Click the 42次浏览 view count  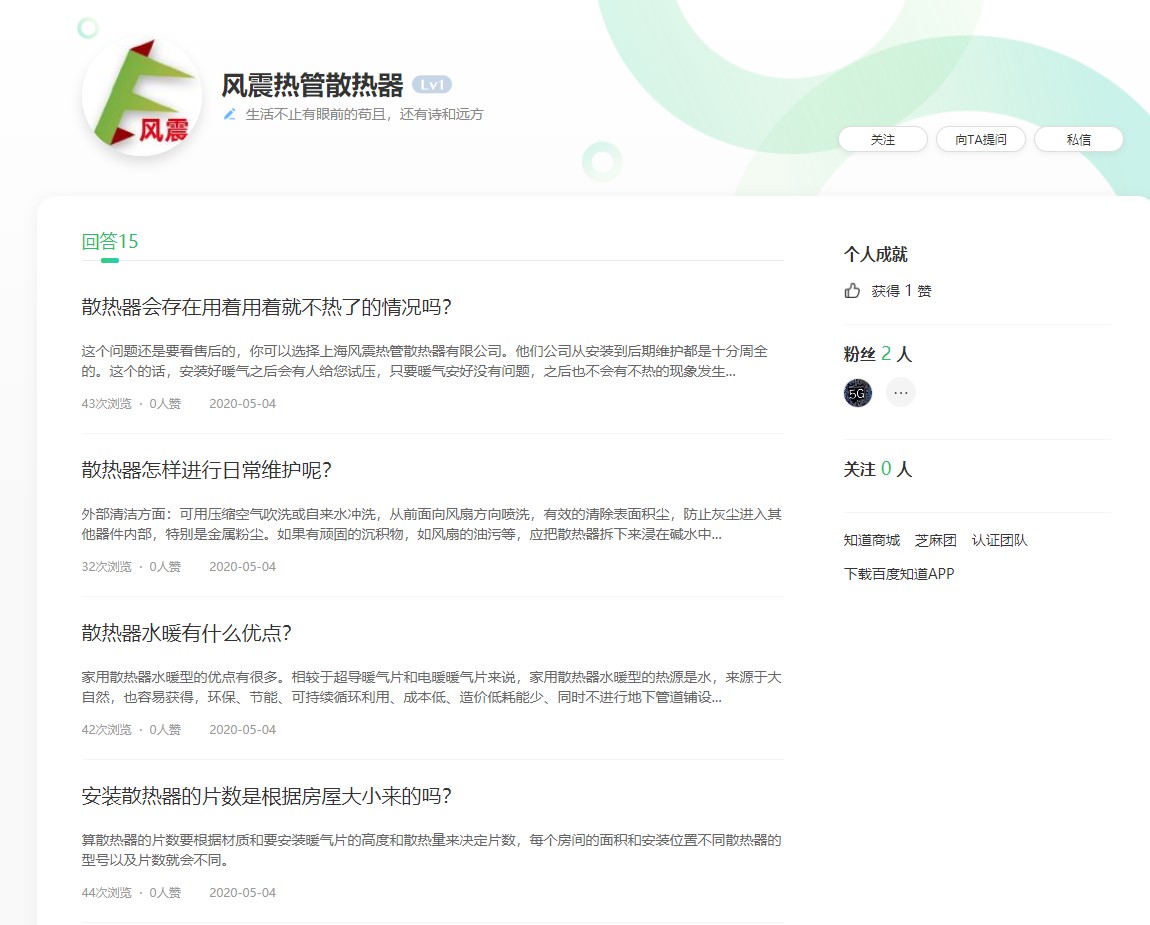coord(106,729)
